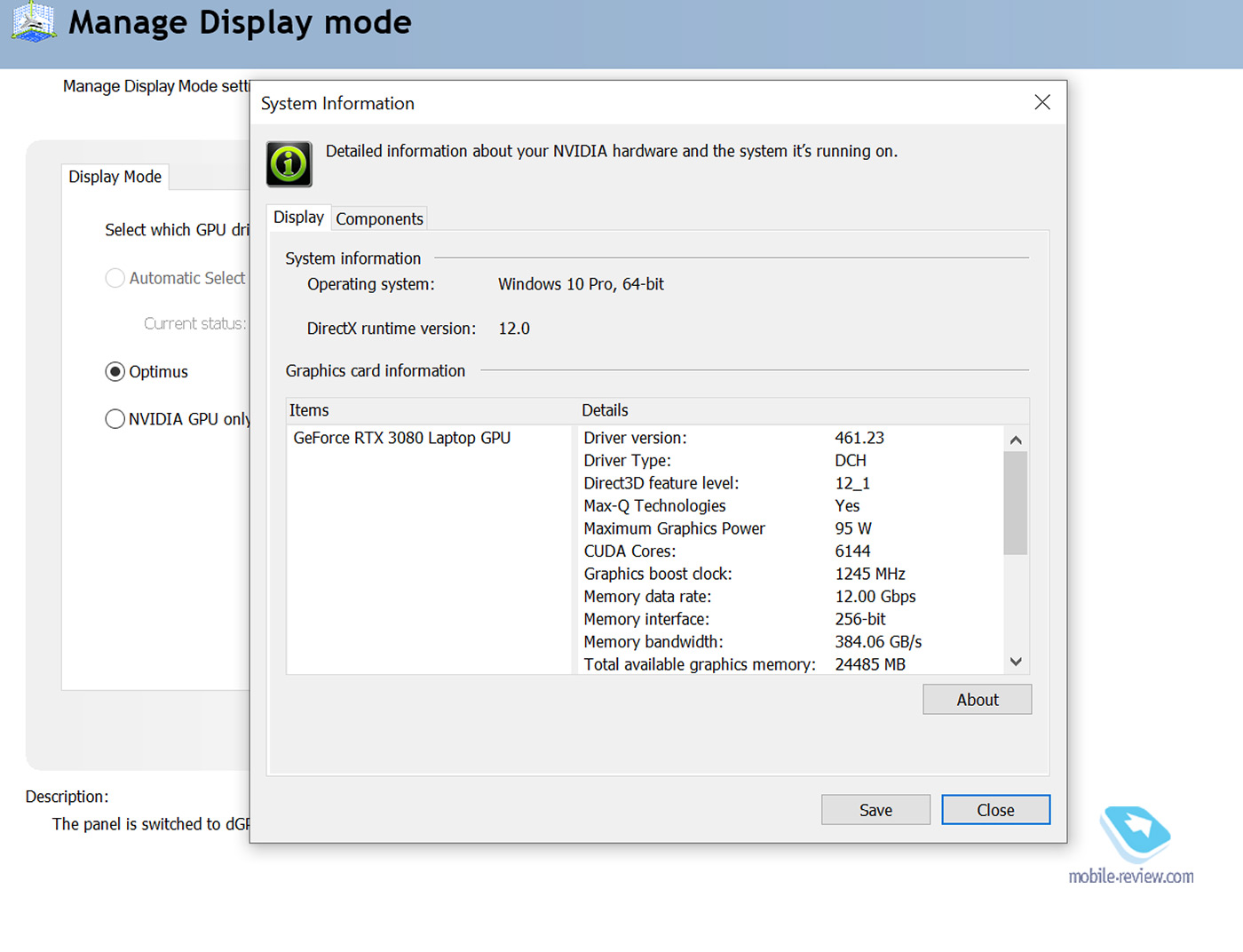1243x952 pixels.
Task: Click the details list scrollbar thumb
Action: pos(1016,503)
